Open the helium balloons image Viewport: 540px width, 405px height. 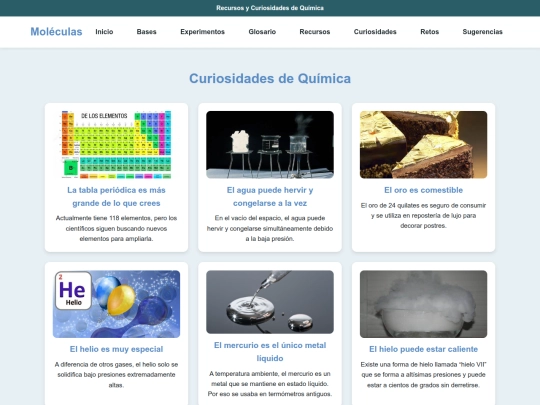pyautogui.click(x=116, y=304)
